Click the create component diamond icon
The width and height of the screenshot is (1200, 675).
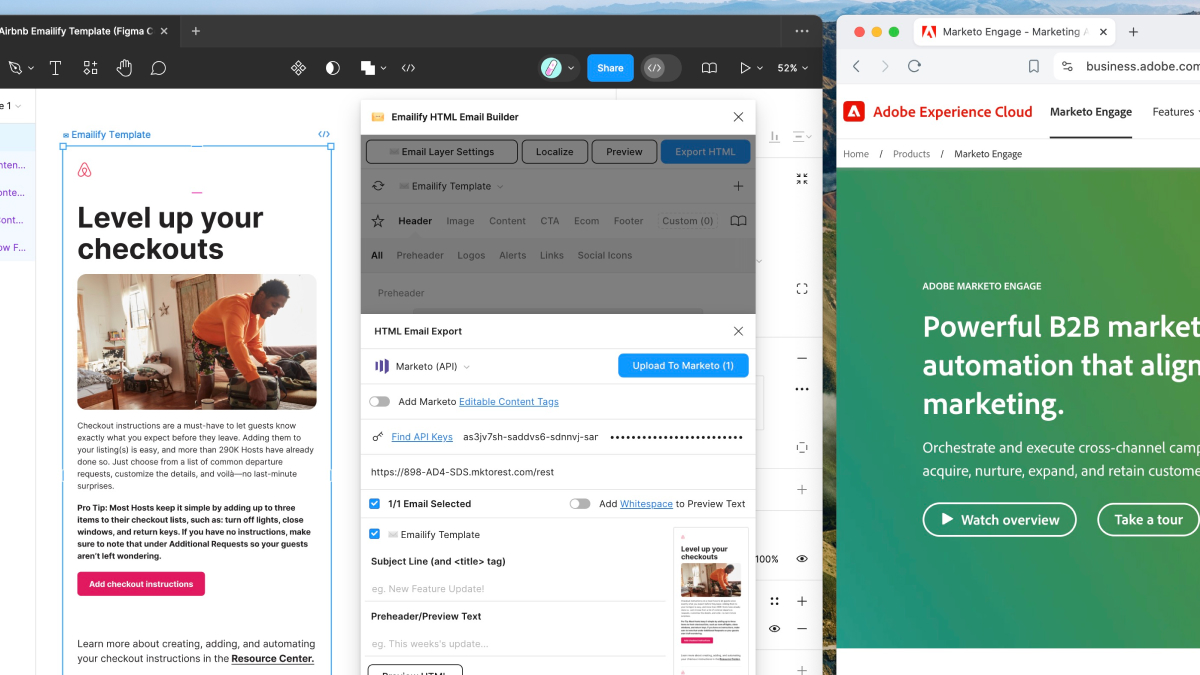298,68
